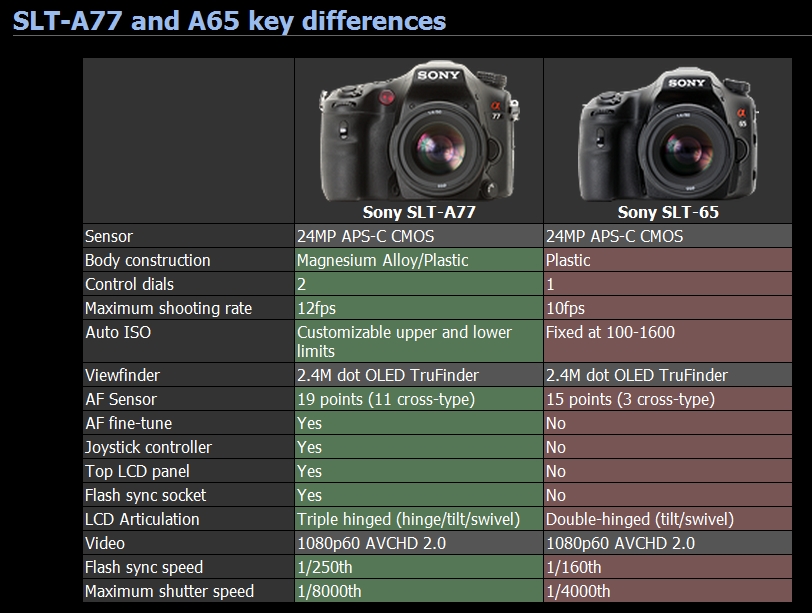Click the "Magnesium Alloy/Plastic" cell
The image size is (812, 613).
point(419,260)
